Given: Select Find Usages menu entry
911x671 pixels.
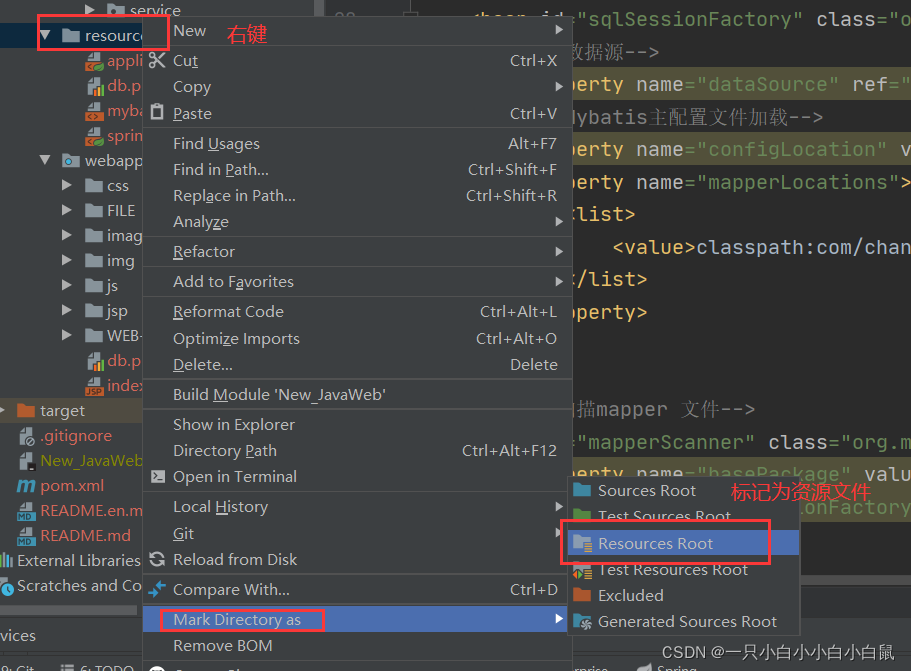Looking at the screenshot, I should 357,143.
